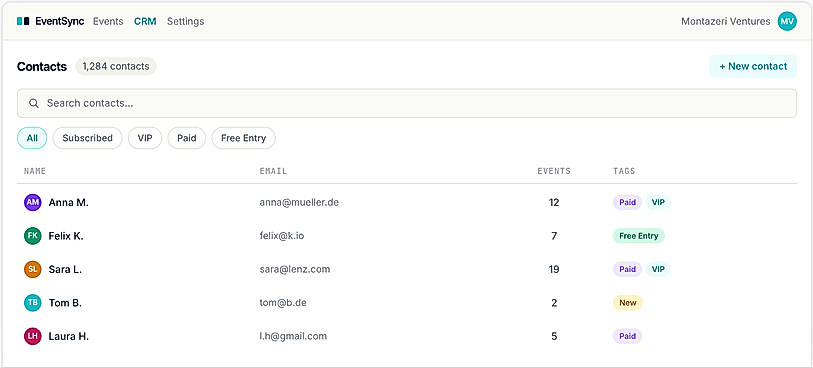Open the Events nav item
The image size is (813, 368).
click(x=108, y=21)
